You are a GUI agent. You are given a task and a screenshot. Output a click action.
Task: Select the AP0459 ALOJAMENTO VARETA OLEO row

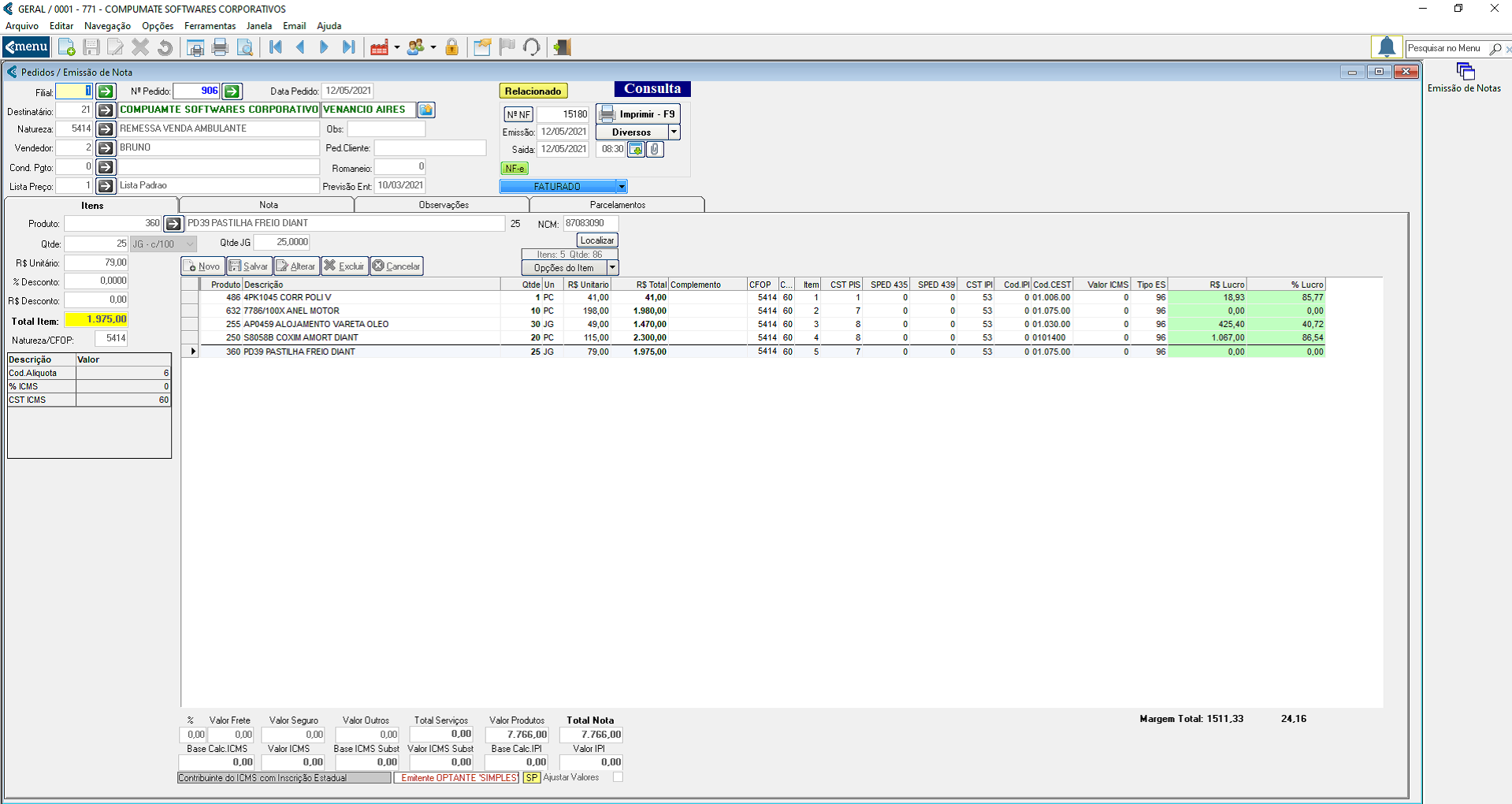click(315, 324)
